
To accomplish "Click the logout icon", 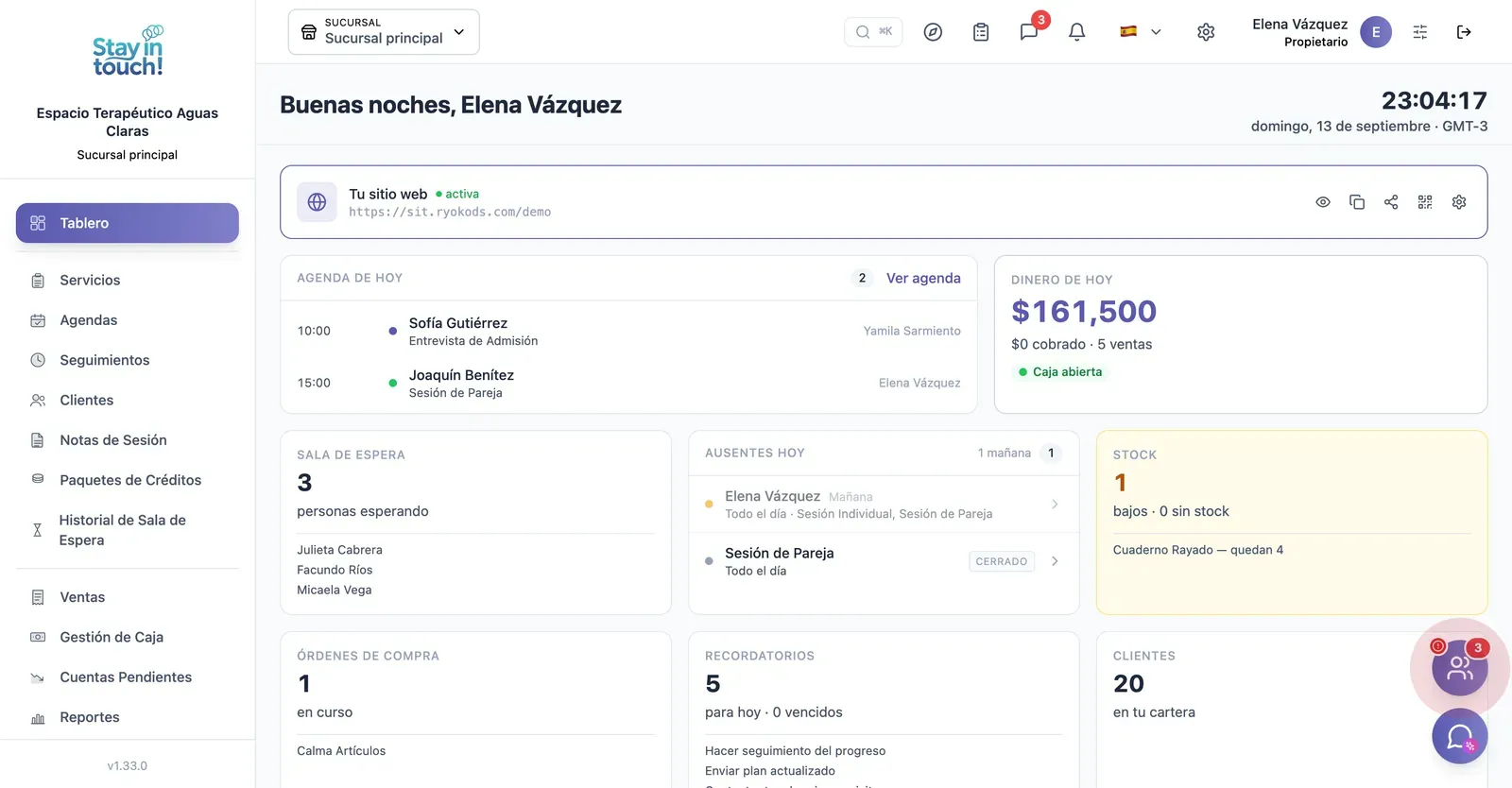I will 1464,32.
